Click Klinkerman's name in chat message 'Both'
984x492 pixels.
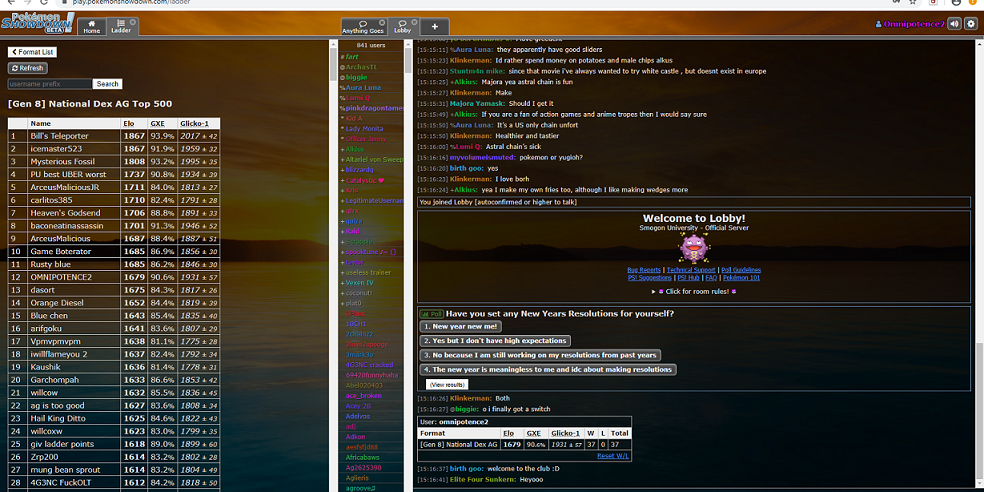tap(471, 398)
